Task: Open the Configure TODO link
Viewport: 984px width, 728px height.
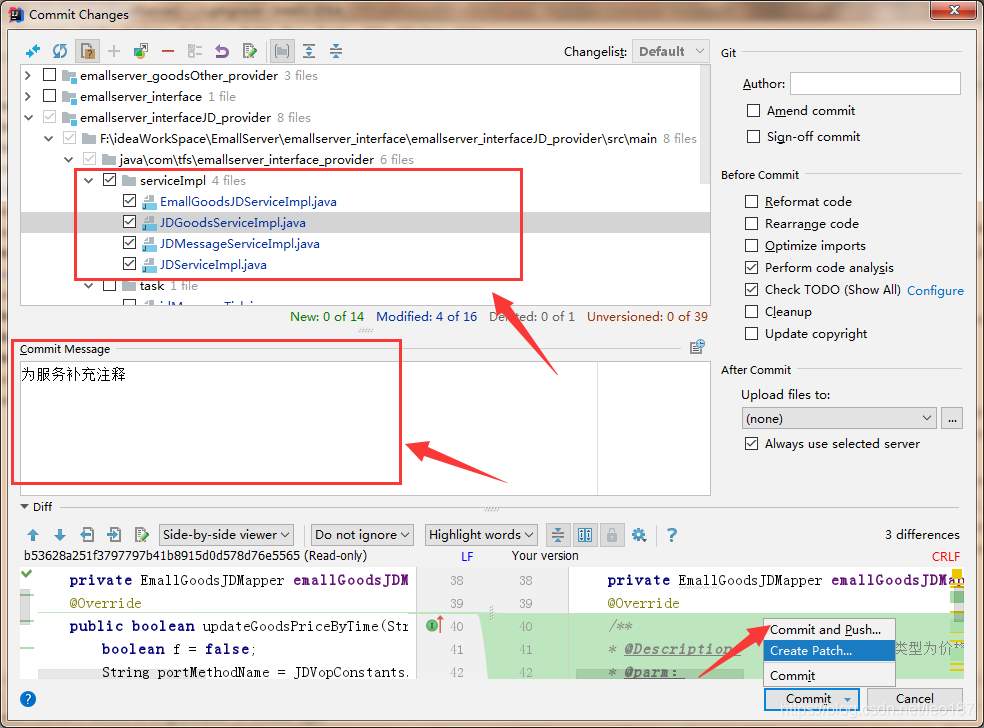Action: point(935,291)
